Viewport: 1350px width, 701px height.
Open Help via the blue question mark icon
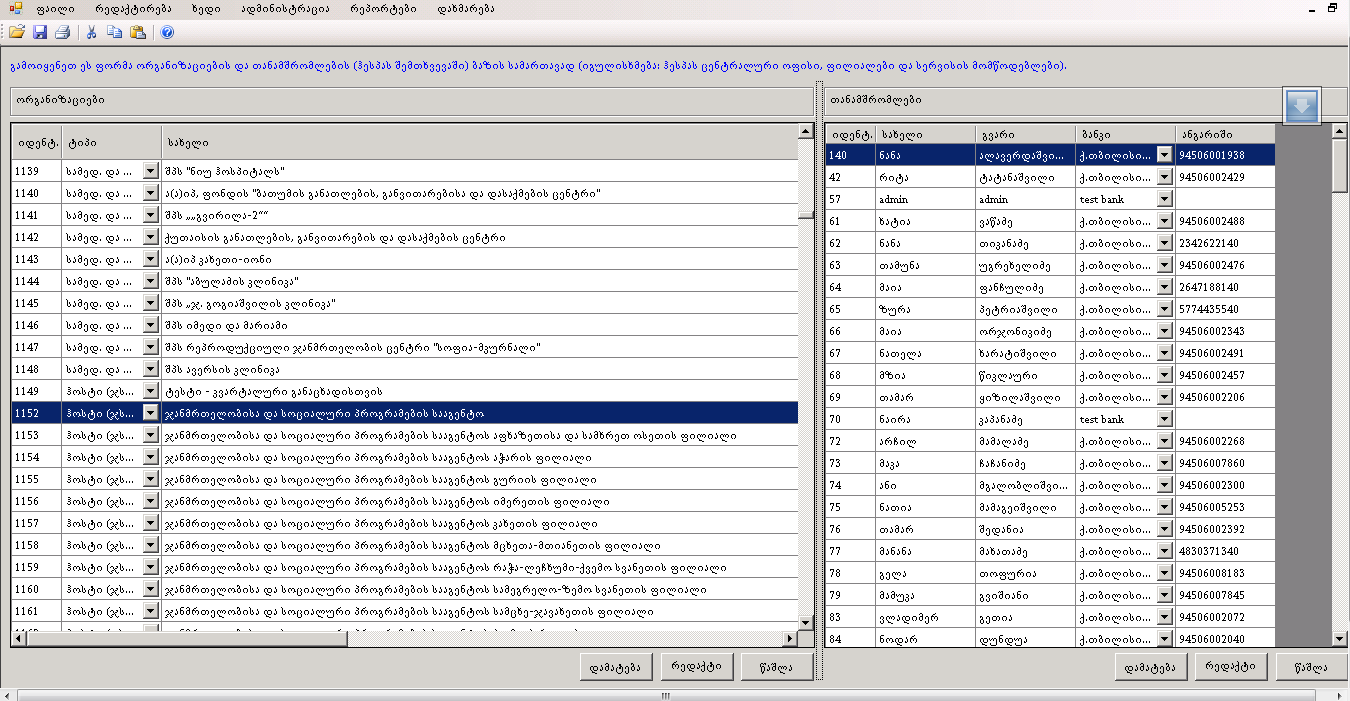[x=167, y=32]
